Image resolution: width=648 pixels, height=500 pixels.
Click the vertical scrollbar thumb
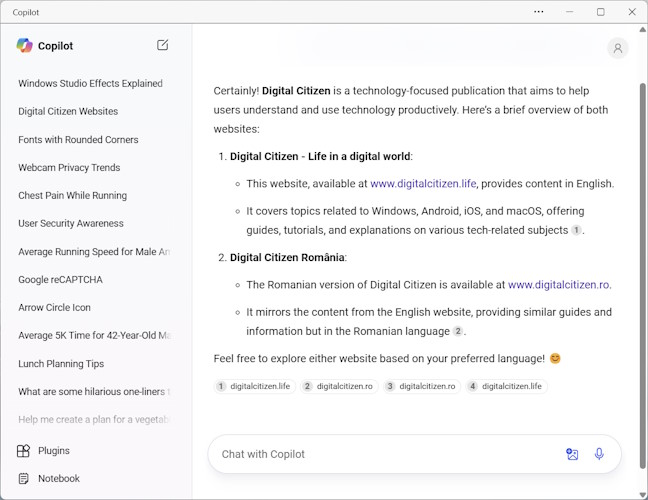(643, 276)
